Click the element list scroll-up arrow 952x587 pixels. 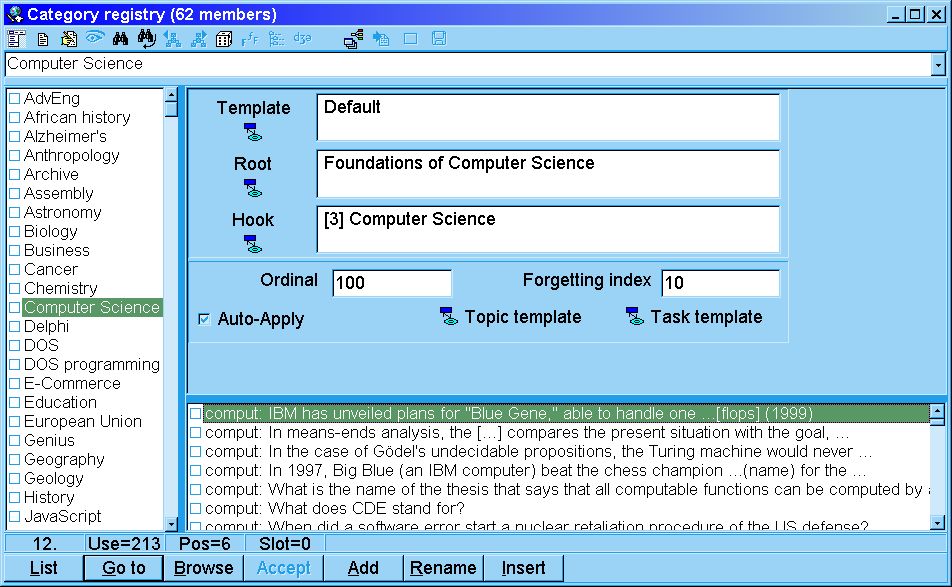click(937, 412)
